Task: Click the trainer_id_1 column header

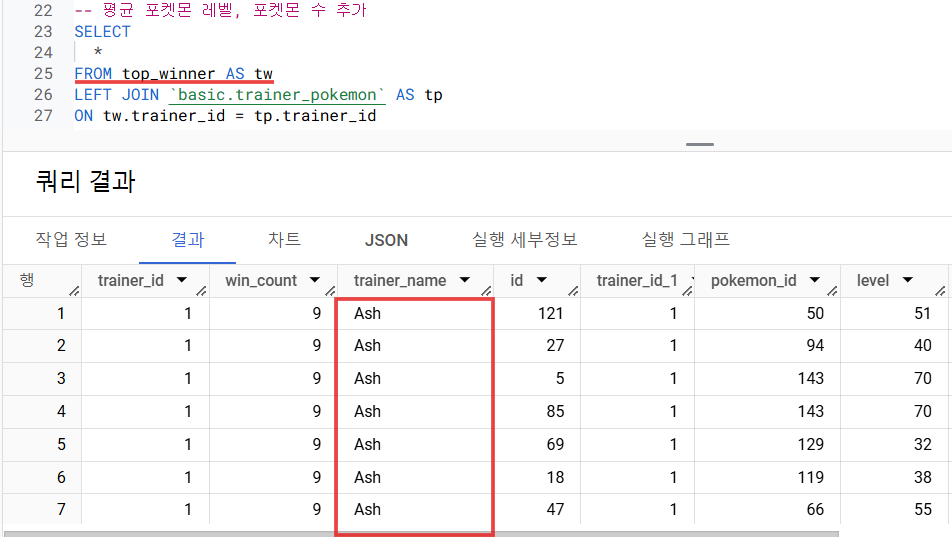Action: pos(637,281)
